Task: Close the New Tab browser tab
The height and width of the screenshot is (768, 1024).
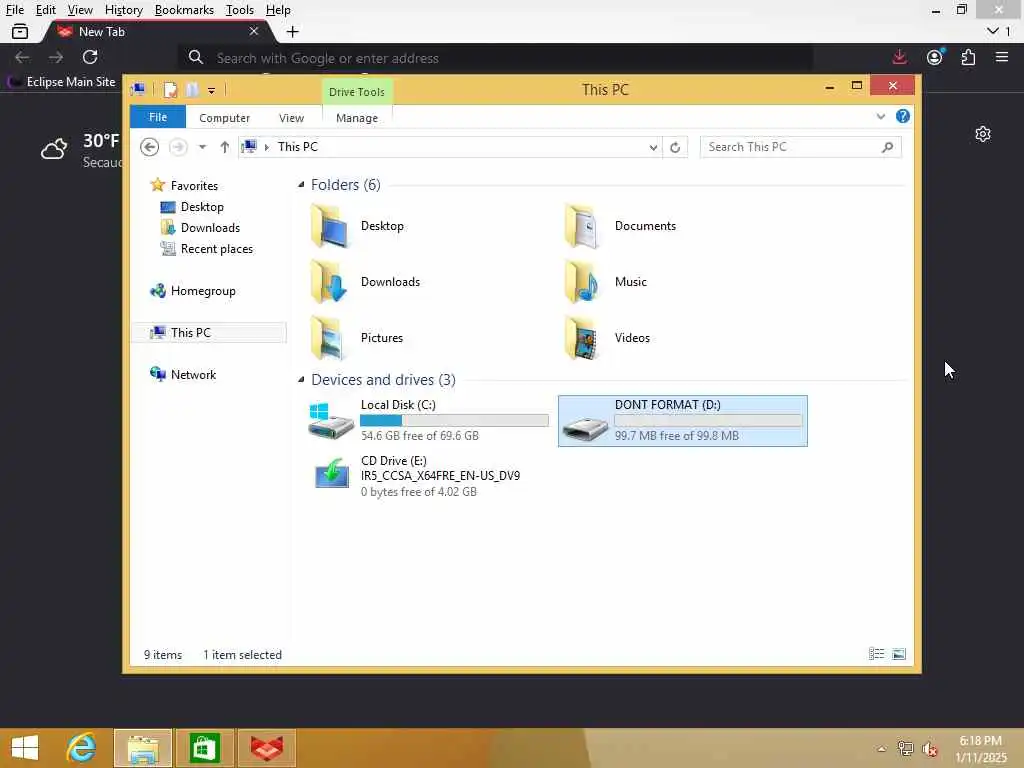Action: click(x=253, y=31)
